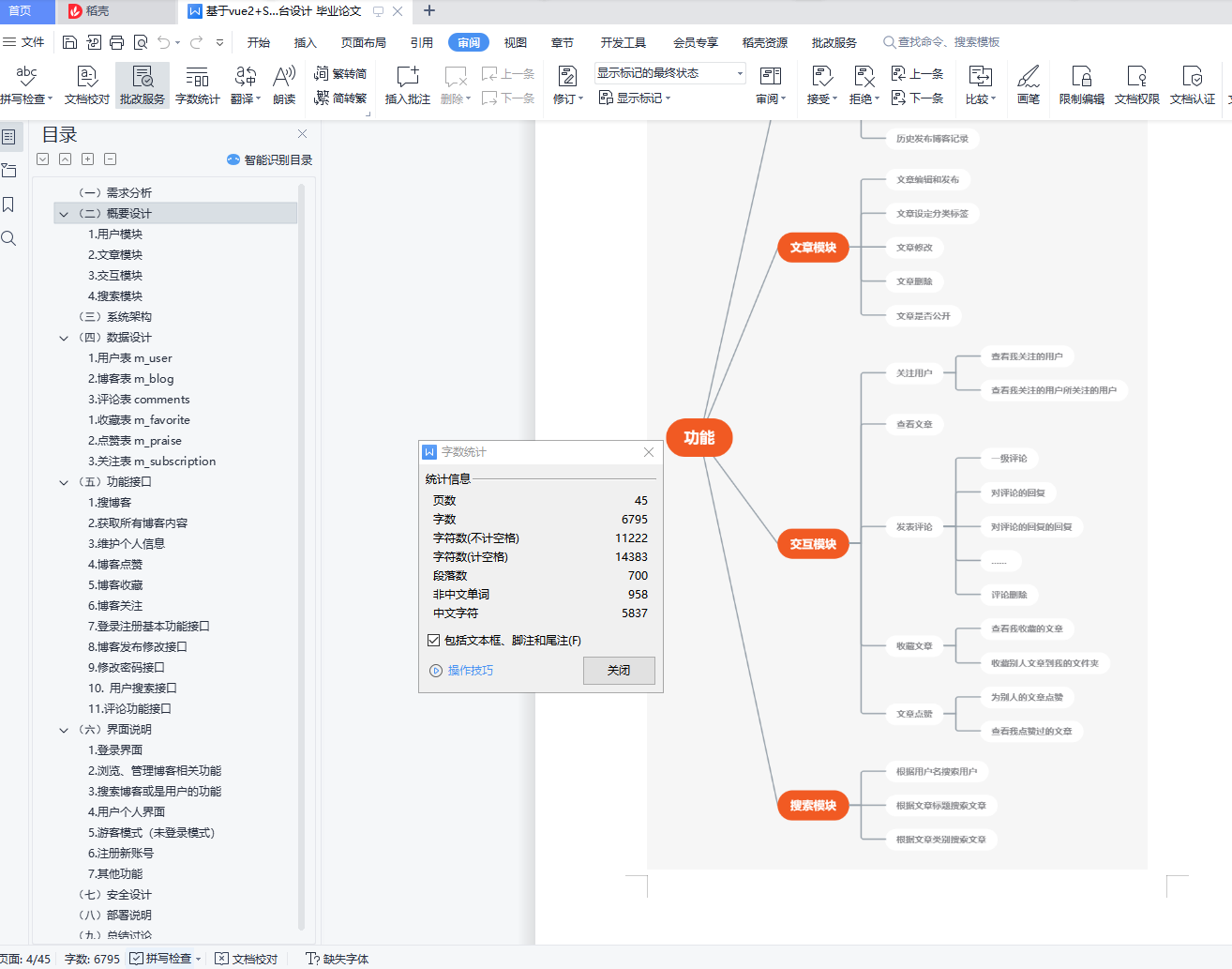Switch to the 引用 ribbon tab
The width and height of the screenshot is (1232, 969).
pos(422,42)
